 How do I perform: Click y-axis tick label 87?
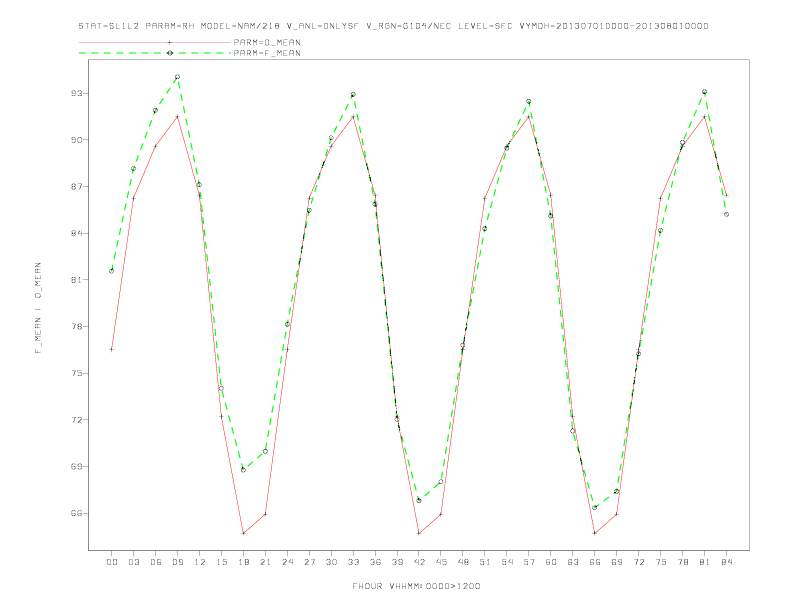tap(77, 186)
